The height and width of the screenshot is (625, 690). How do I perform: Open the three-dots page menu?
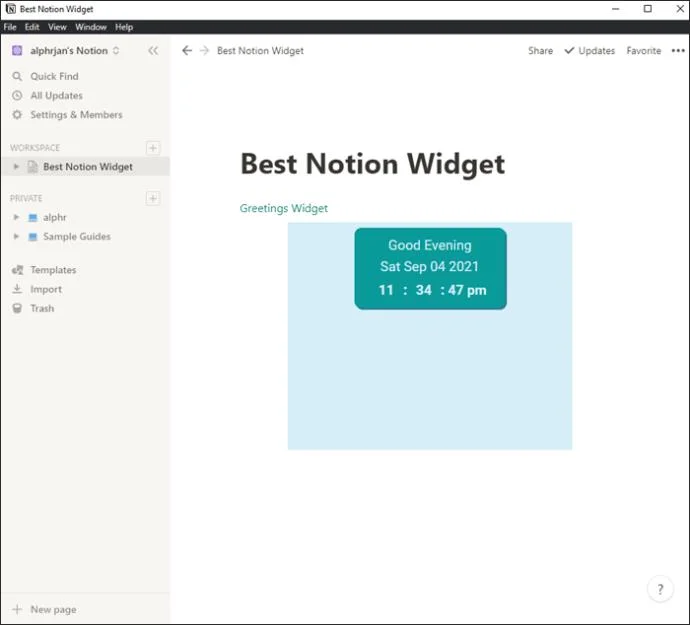(678, 51)
